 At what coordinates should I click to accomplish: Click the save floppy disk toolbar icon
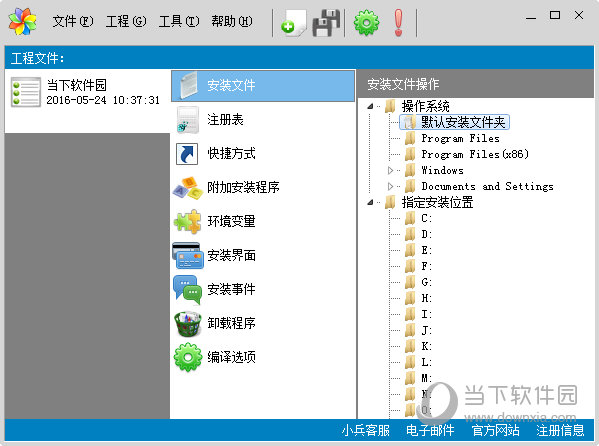pos(326,23)
